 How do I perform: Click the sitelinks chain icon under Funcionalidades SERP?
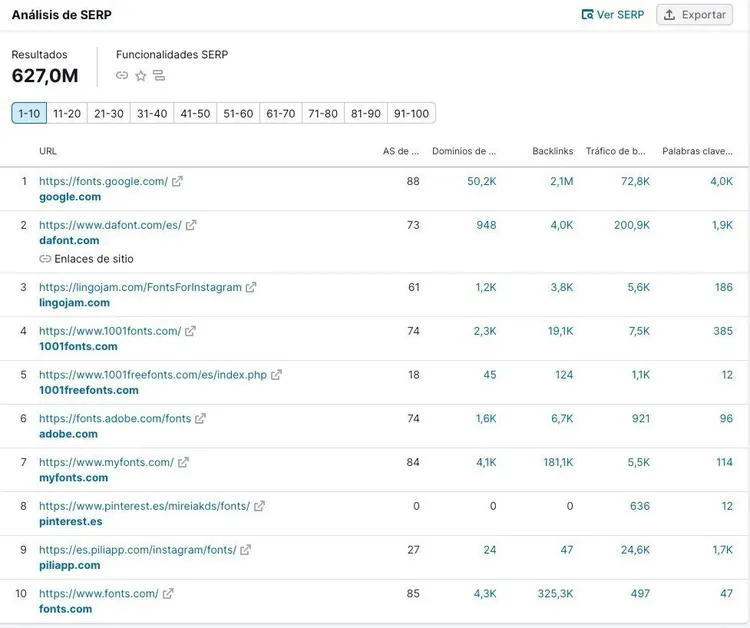[x=122, y=75]
